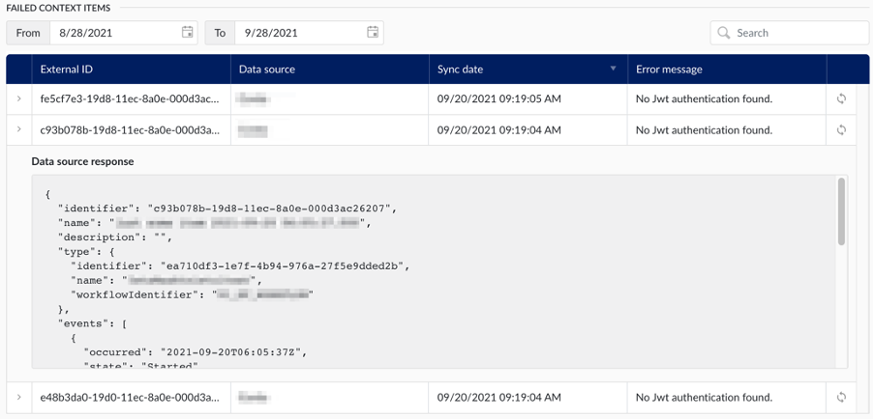
Task: Expand the fe5cf7e3 row details
Action: [18, 99]
